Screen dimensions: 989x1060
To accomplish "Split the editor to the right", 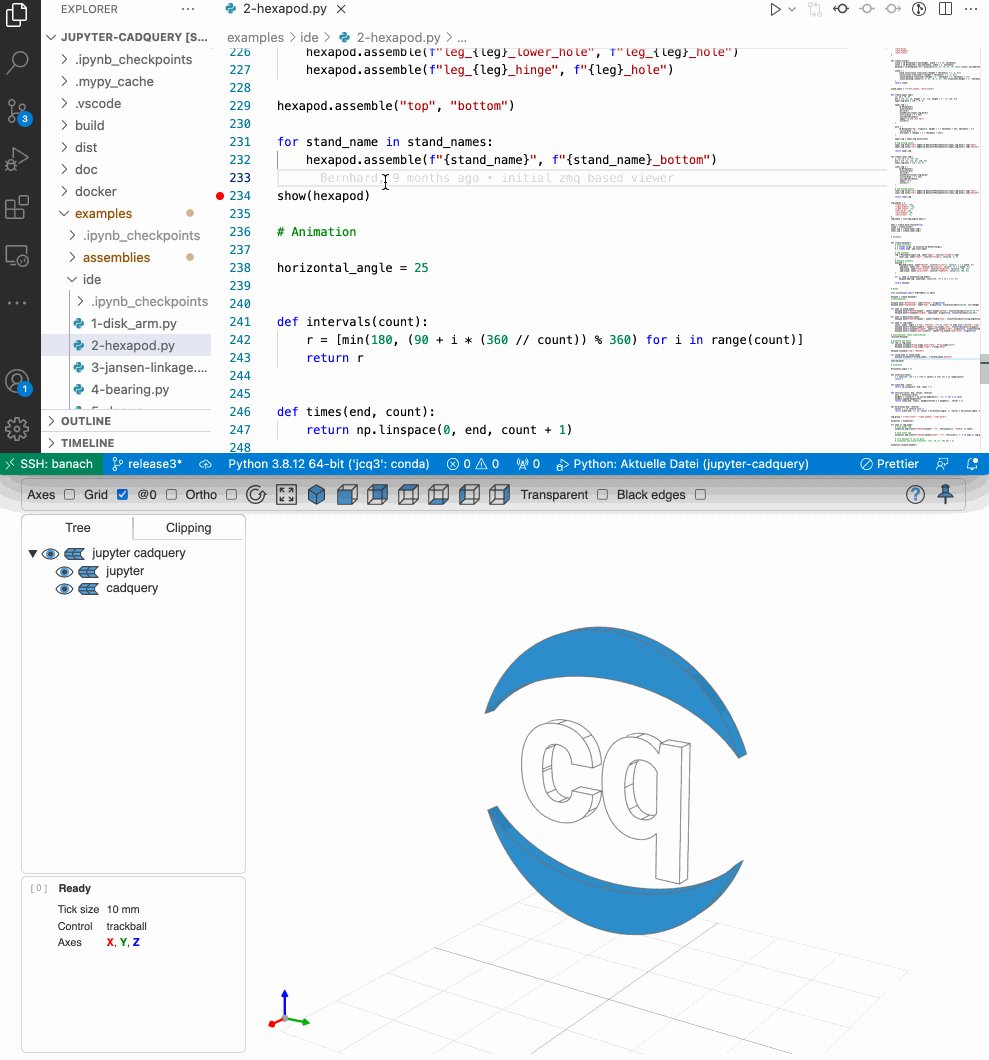I will [x=945, y=9].
